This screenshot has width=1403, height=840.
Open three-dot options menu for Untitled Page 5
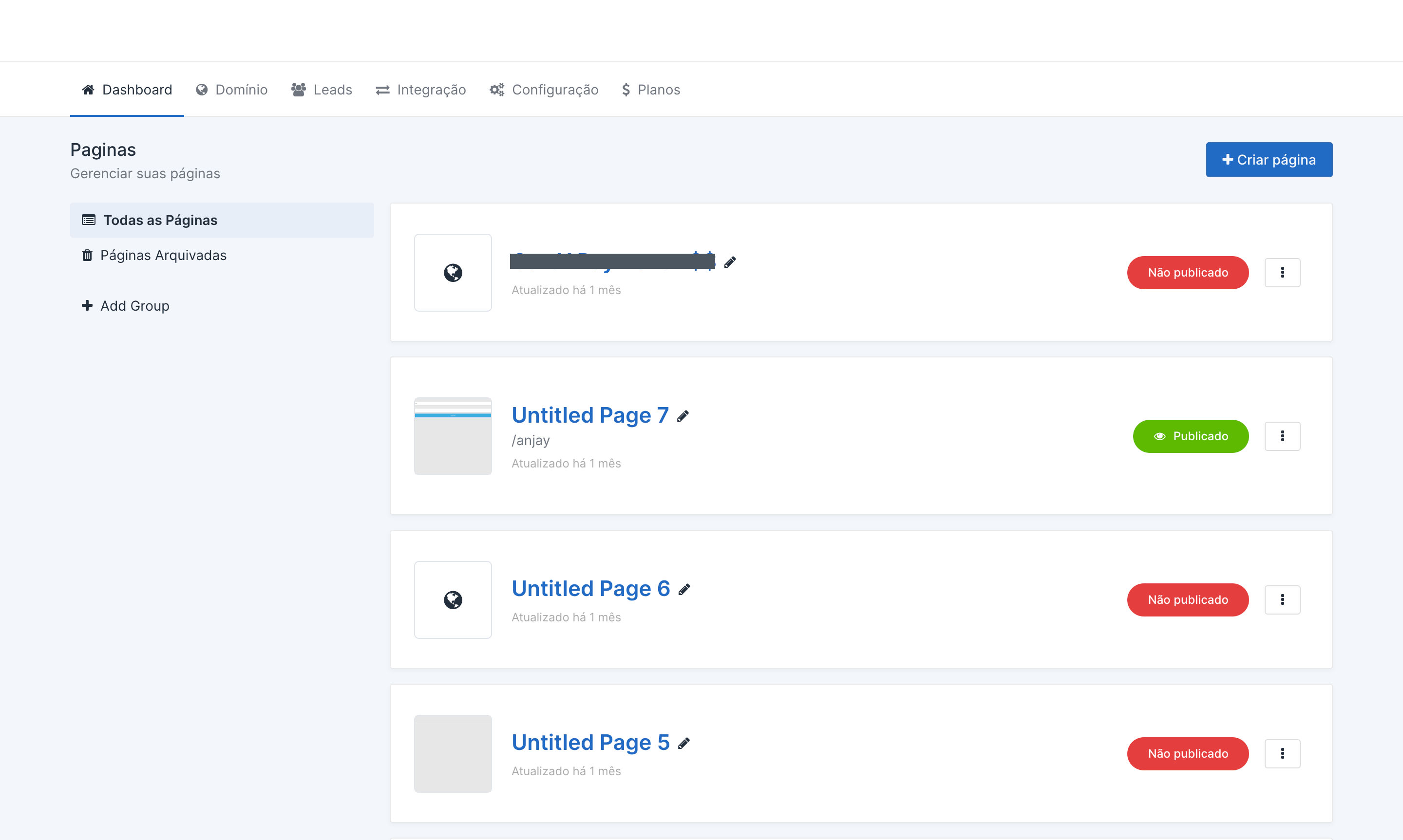coord(1282,754)
